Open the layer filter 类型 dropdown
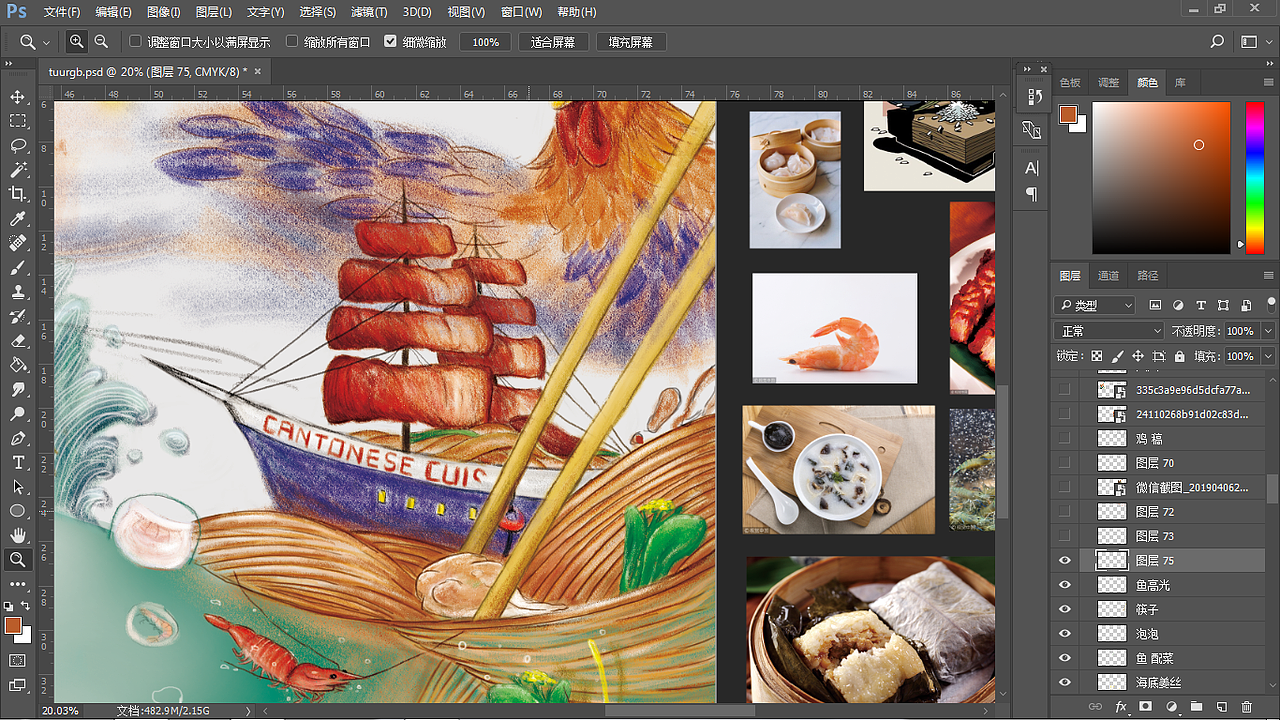1280x720 pixels. [1095, 305]
